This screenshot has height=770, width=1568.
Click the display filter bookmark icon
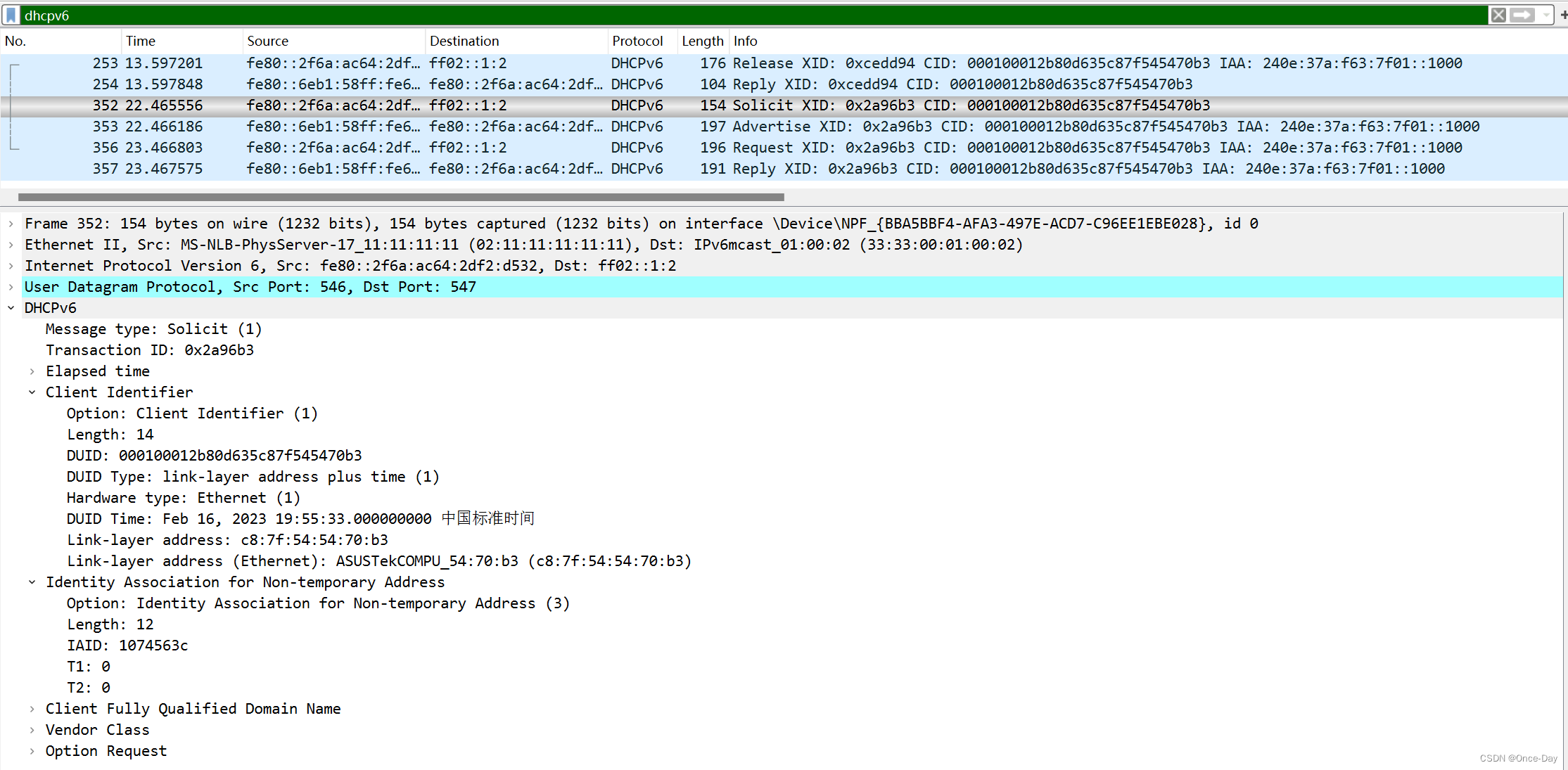pos(11,15)
